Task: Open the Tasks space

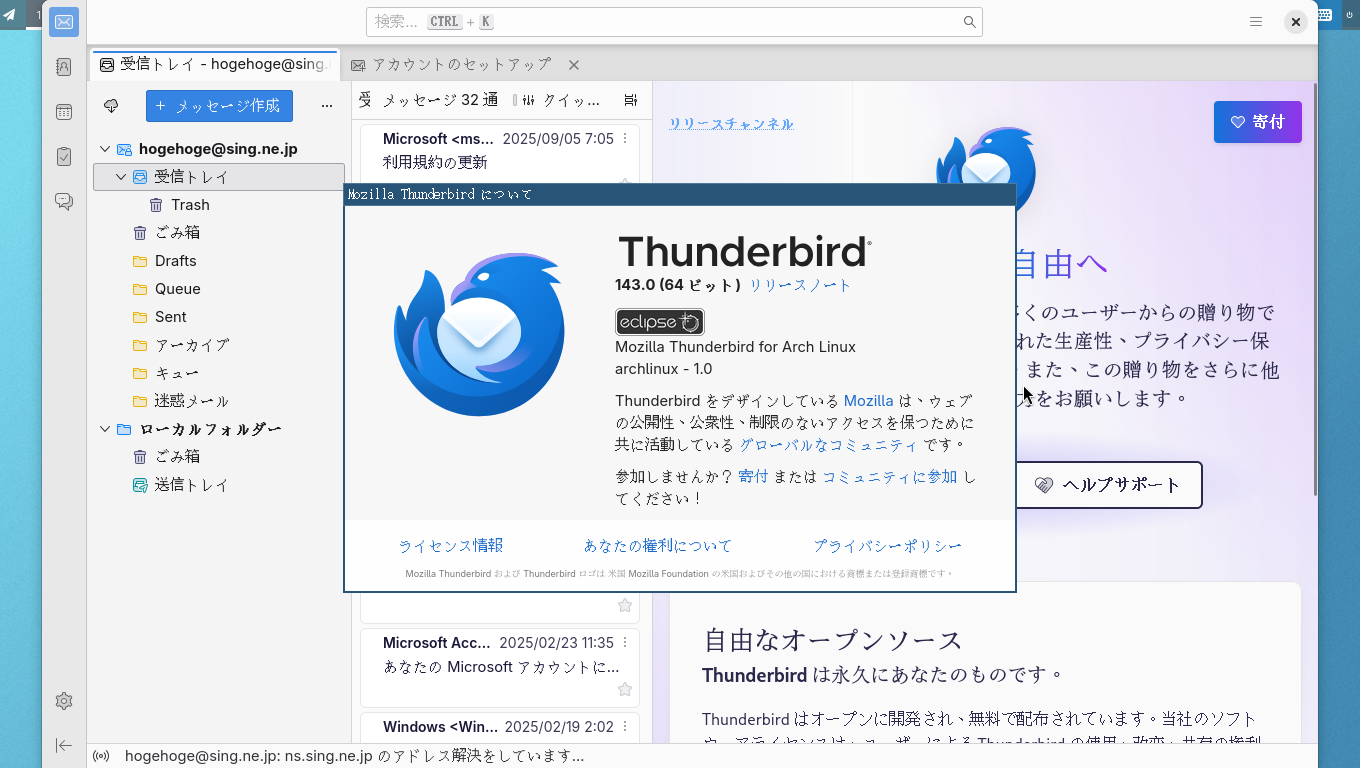Action: (64, 157)
